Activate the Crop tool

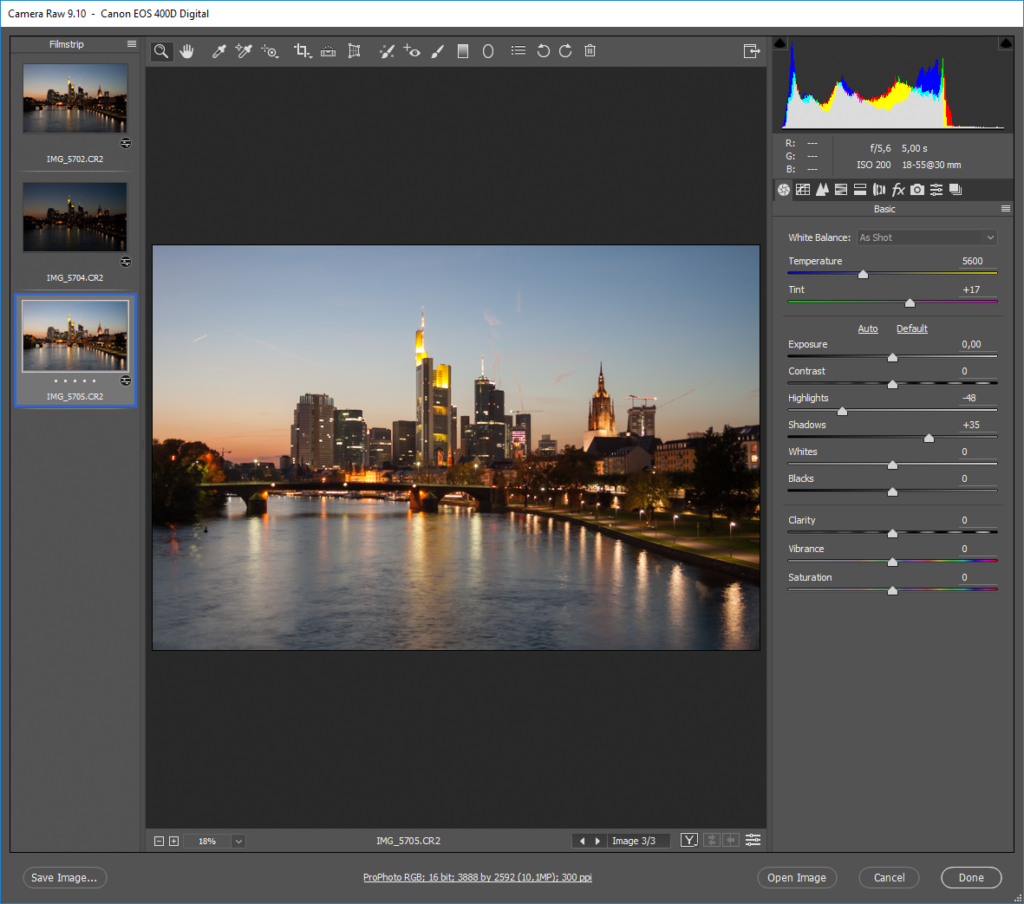point(302,51)
